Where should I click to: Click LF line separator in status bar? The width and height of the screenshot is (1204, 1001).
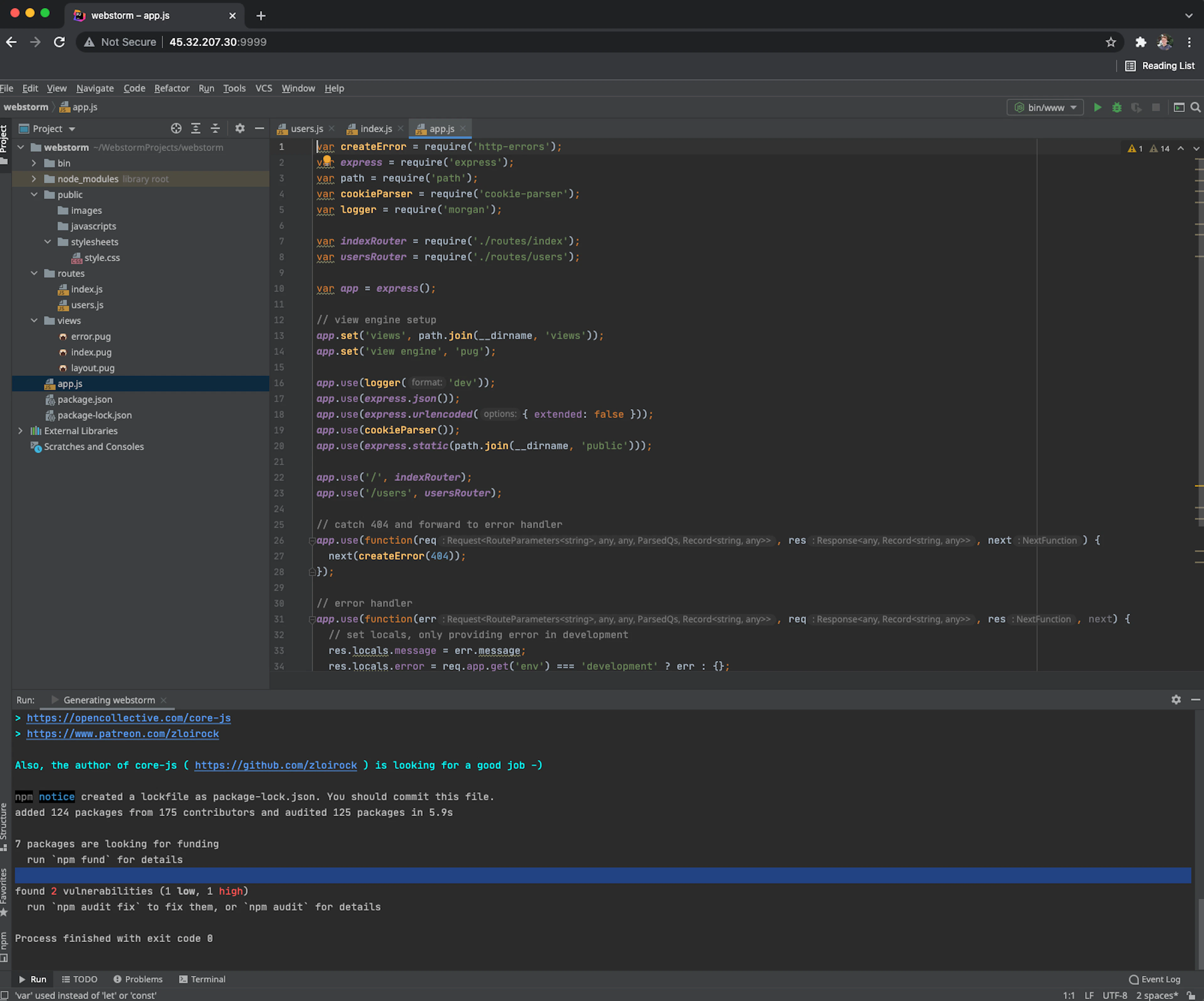[1089, 995]
